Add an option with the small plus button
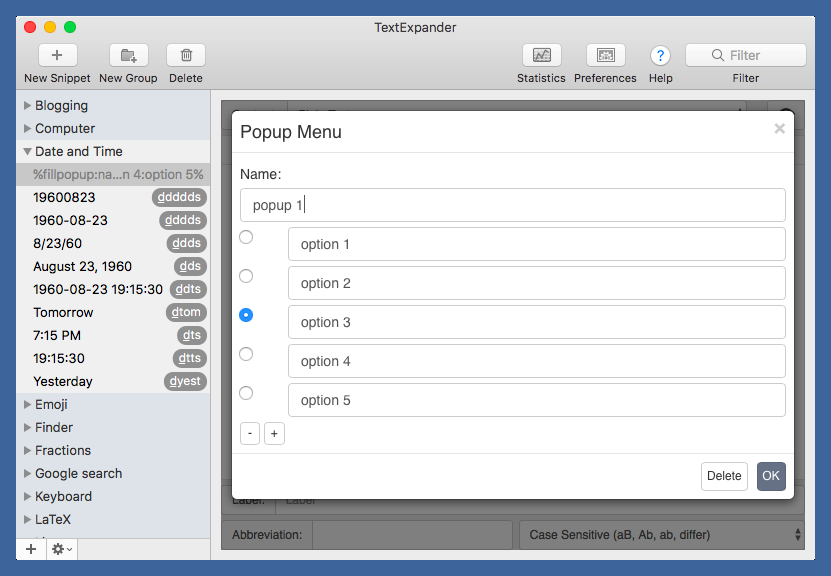831x576 pixels. point(274,434)
